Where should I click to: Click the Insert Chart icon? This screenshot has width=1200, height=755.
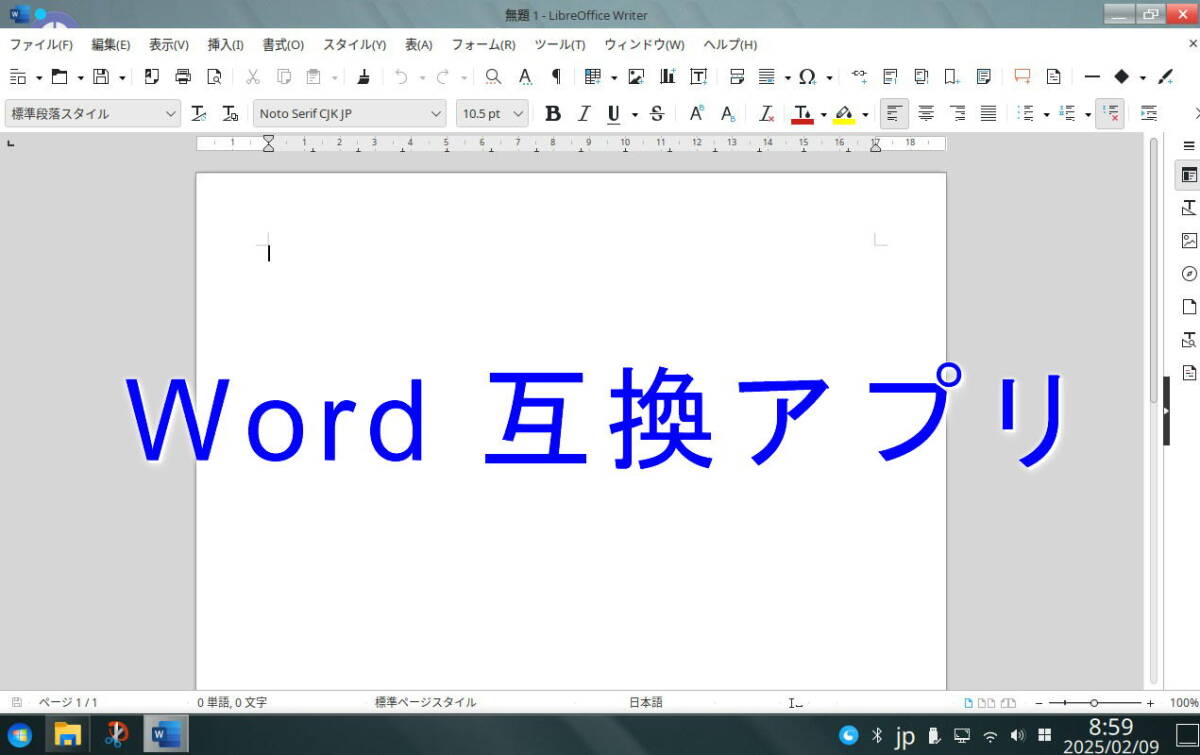[667, 76]
